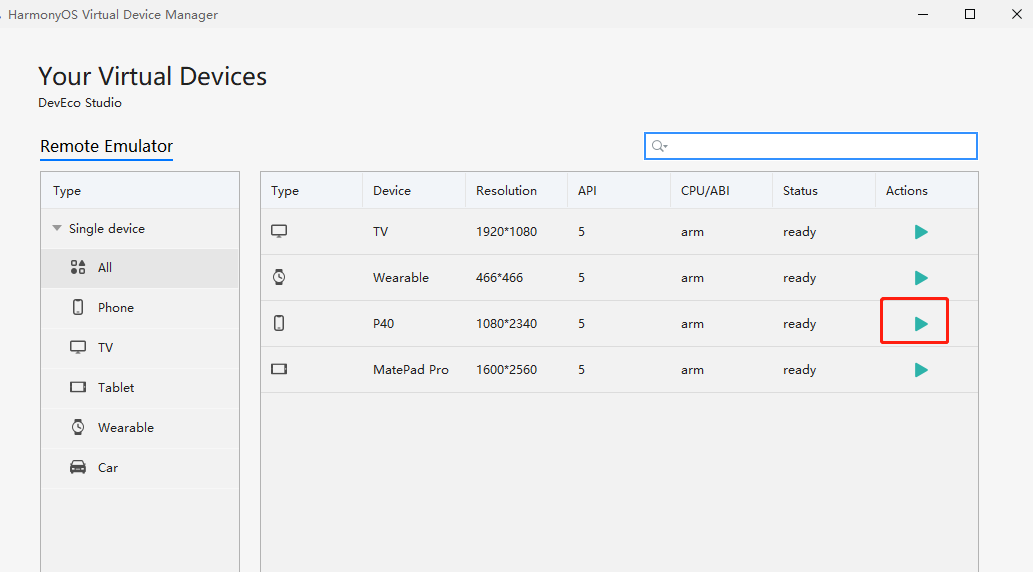Click the search magnifier dropdown icon
1033x572 pixels.
[x=659, y=146]
